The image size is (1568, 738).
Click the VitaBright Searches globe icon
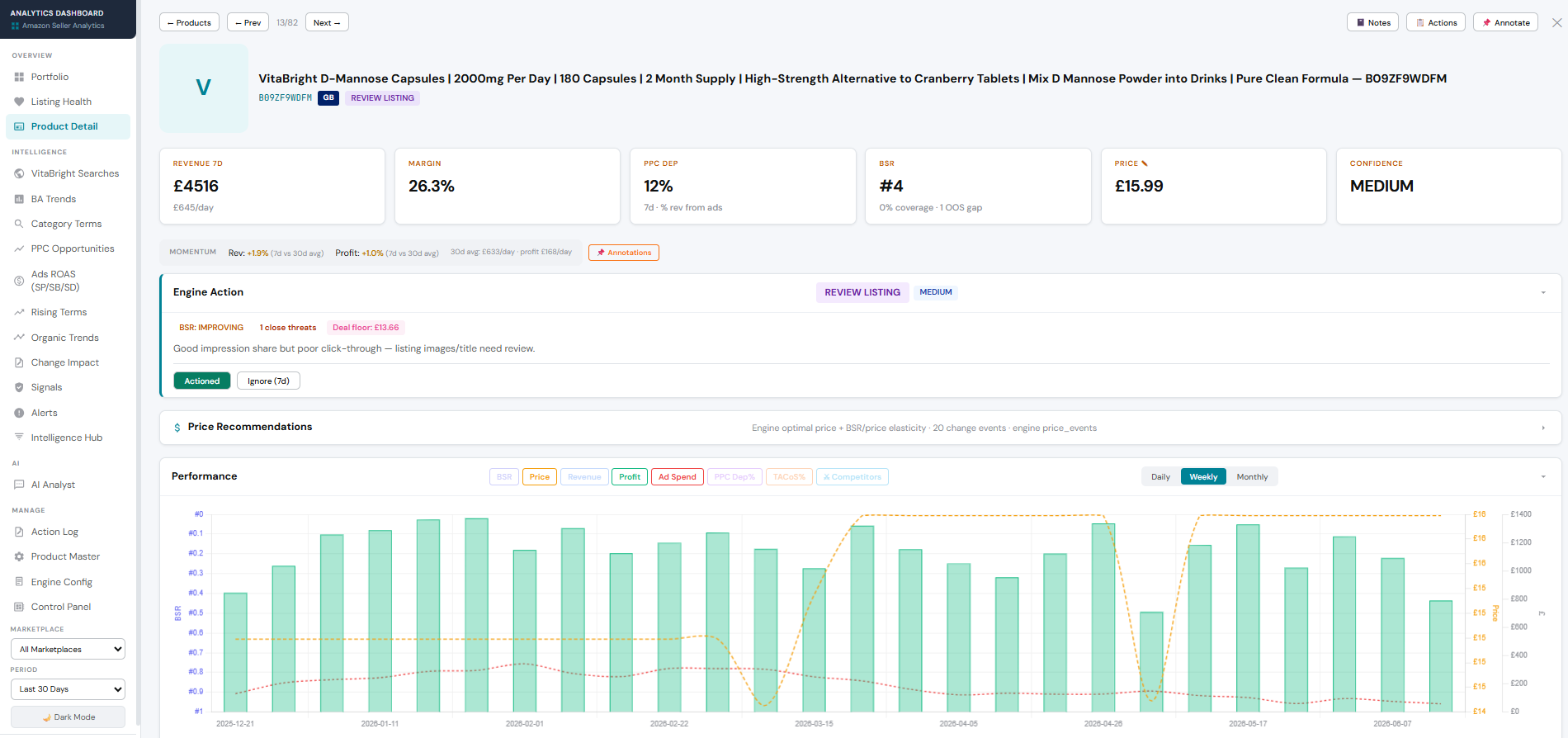tap(19, 173)
